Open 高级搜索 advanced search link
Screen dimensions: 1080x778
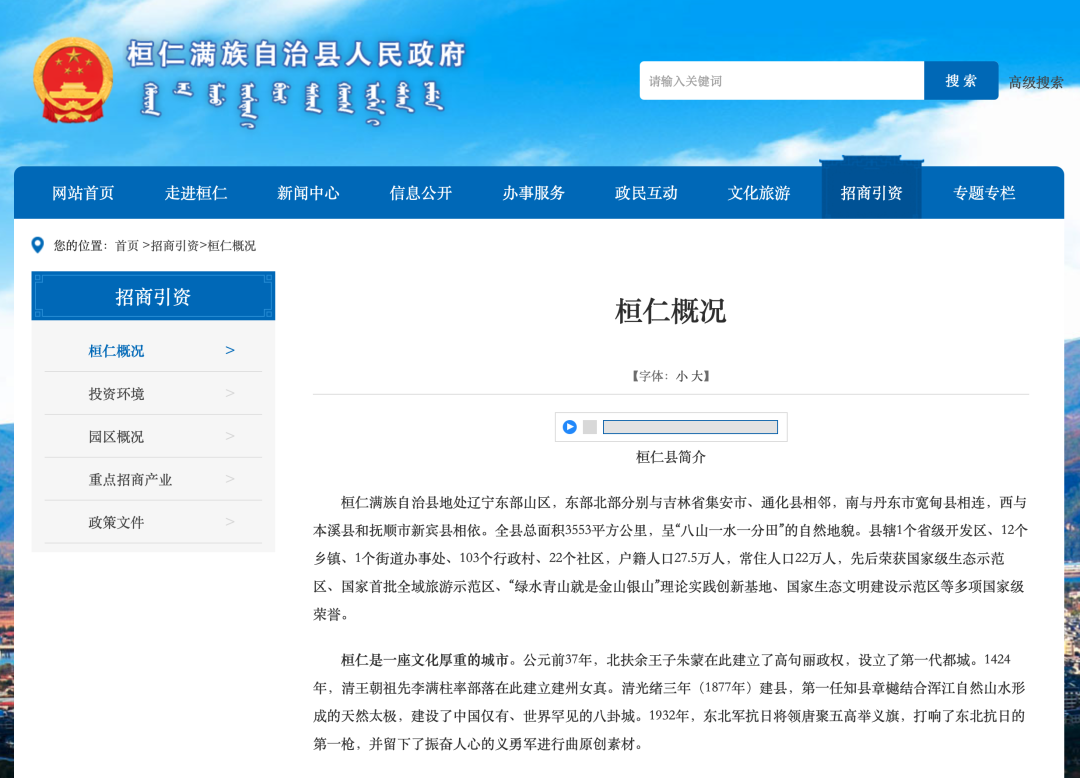coord(1036,83)
